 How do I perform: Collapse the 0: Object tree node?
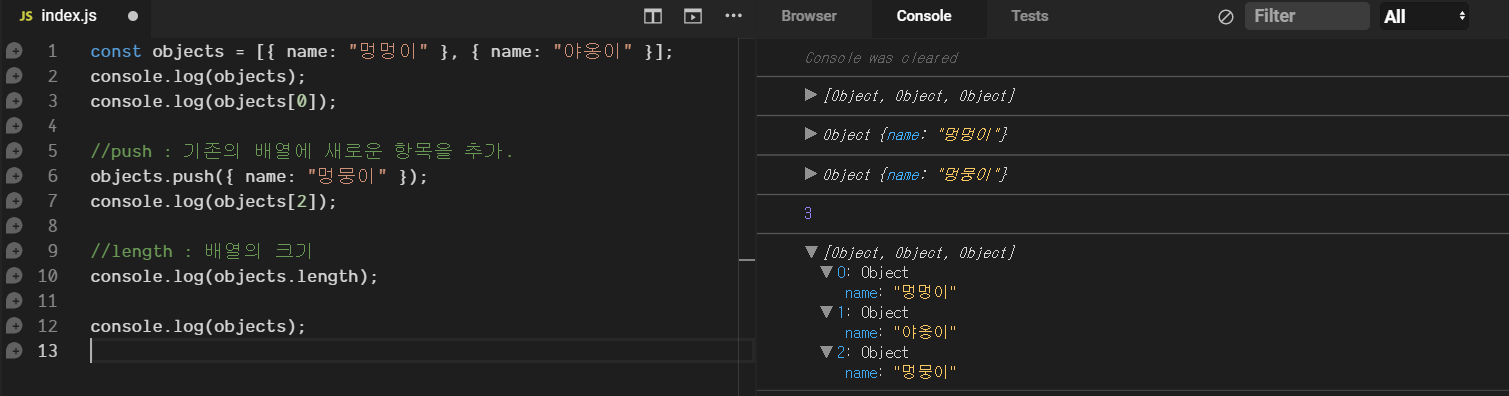click(826, 272)
